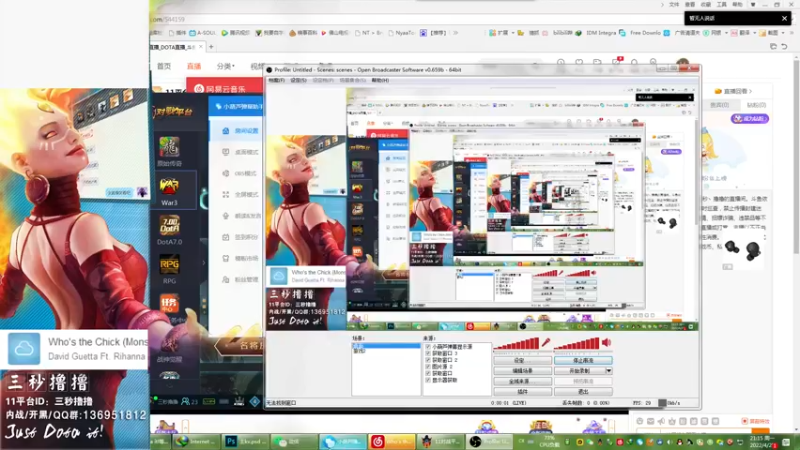Open the NetEase Music taskbar button

tap(391, 441)
